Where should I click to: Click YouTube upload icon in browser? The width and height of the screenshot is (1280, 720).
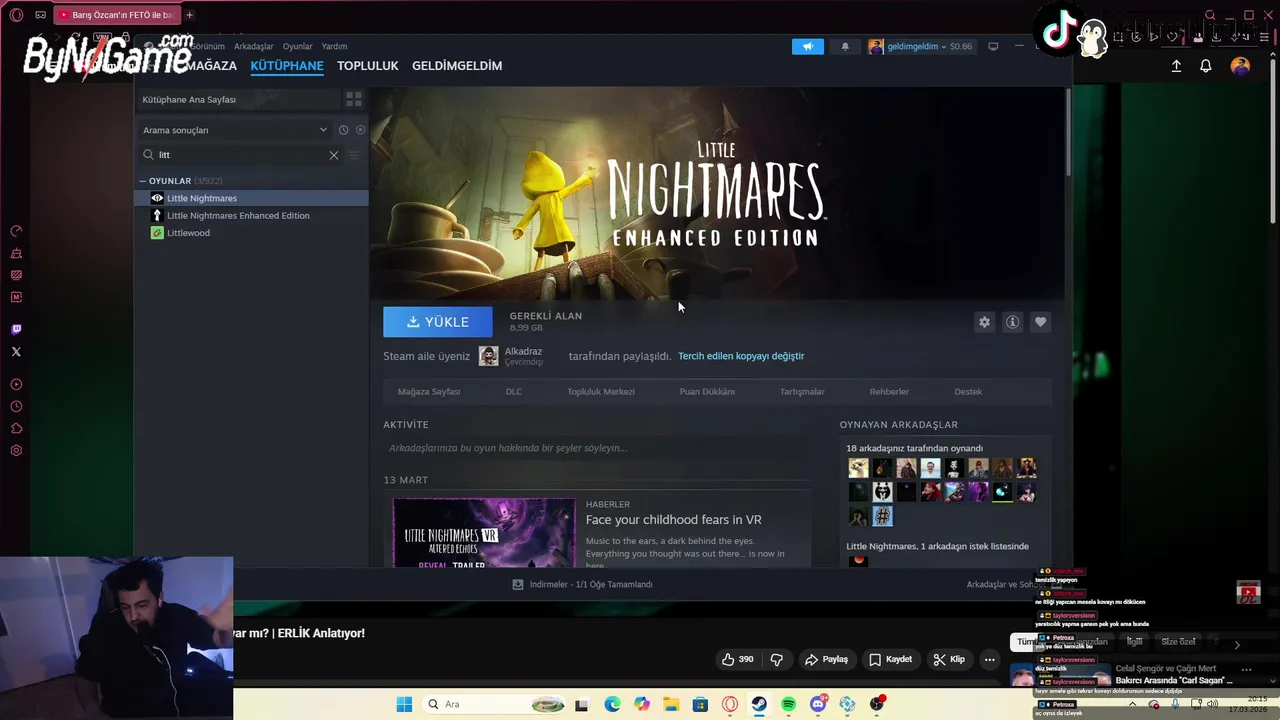(x=1176, y=66)
